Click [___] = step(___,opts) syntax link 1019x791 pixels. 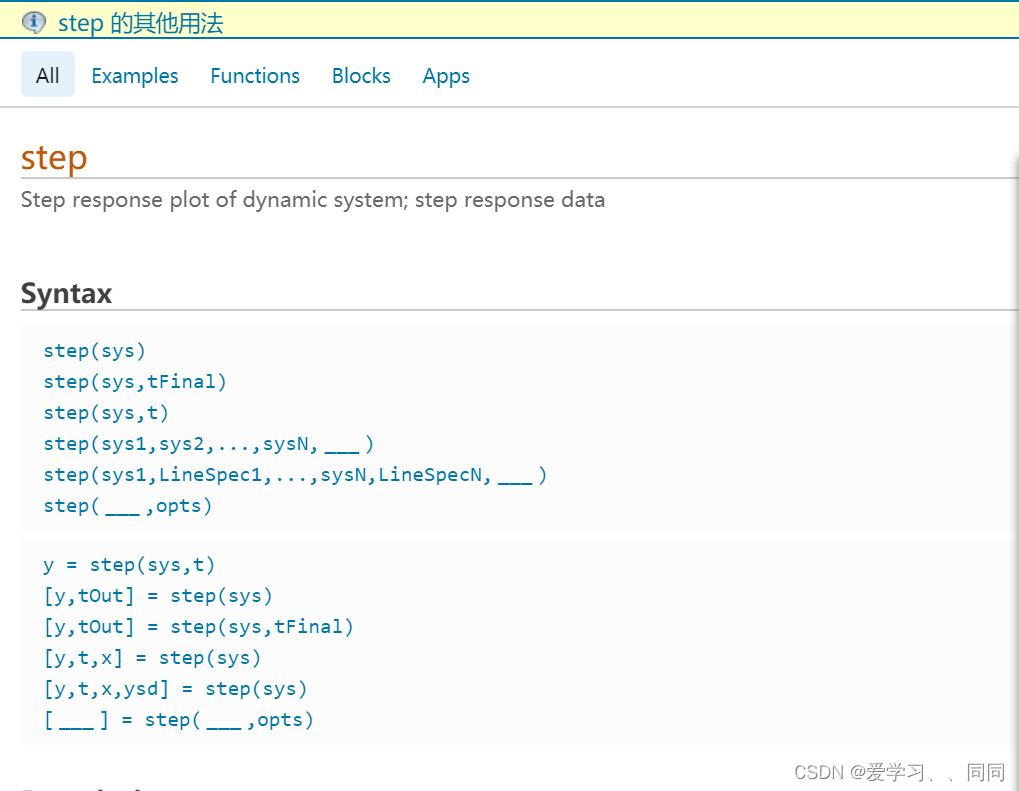click(x=179, y=720)
